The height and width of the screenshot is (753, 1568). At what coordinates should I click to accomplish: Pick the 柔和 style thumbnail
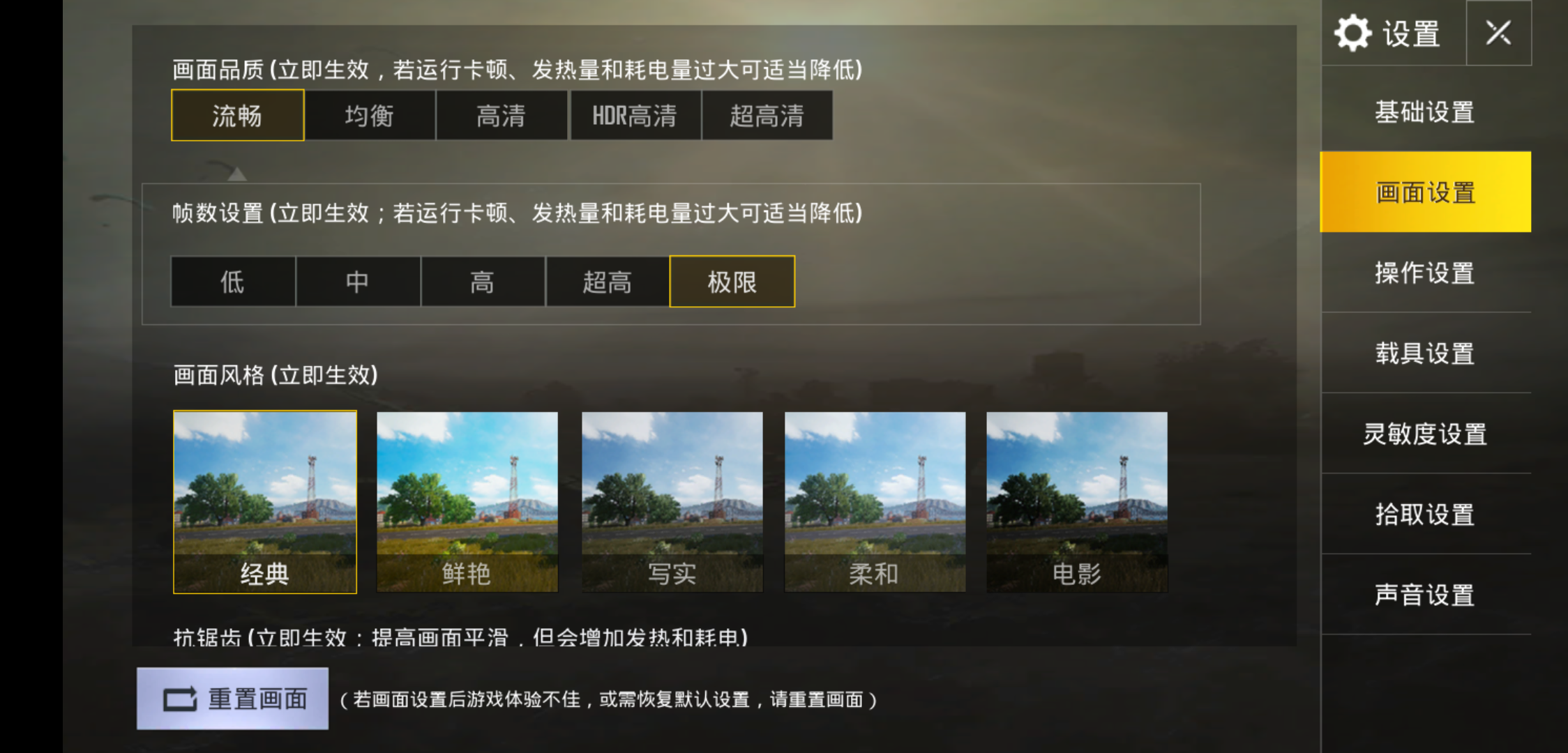point(875,502)
